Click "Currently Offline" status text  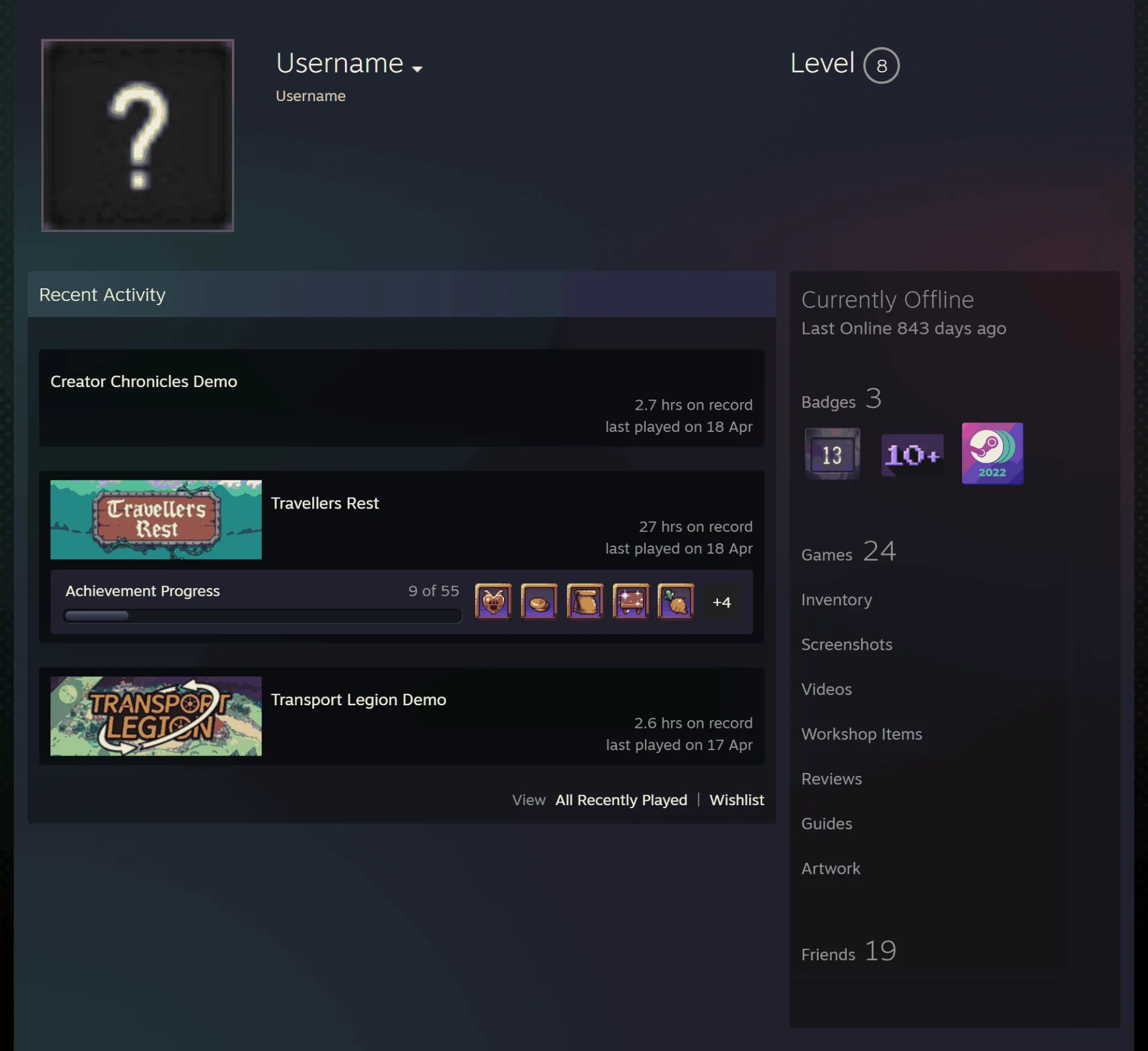[887, 300]
